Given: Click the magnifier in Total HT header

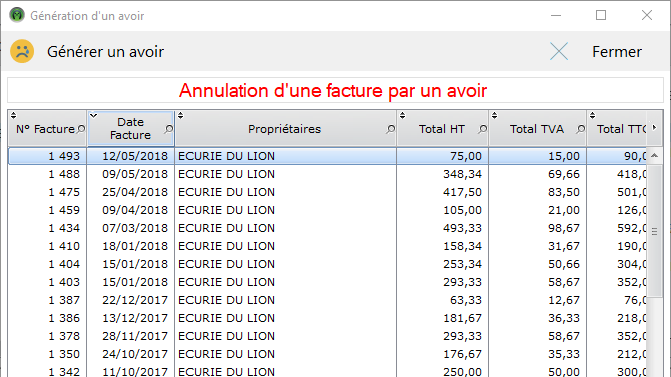Looking at the screenshot, I should [482, 129].
